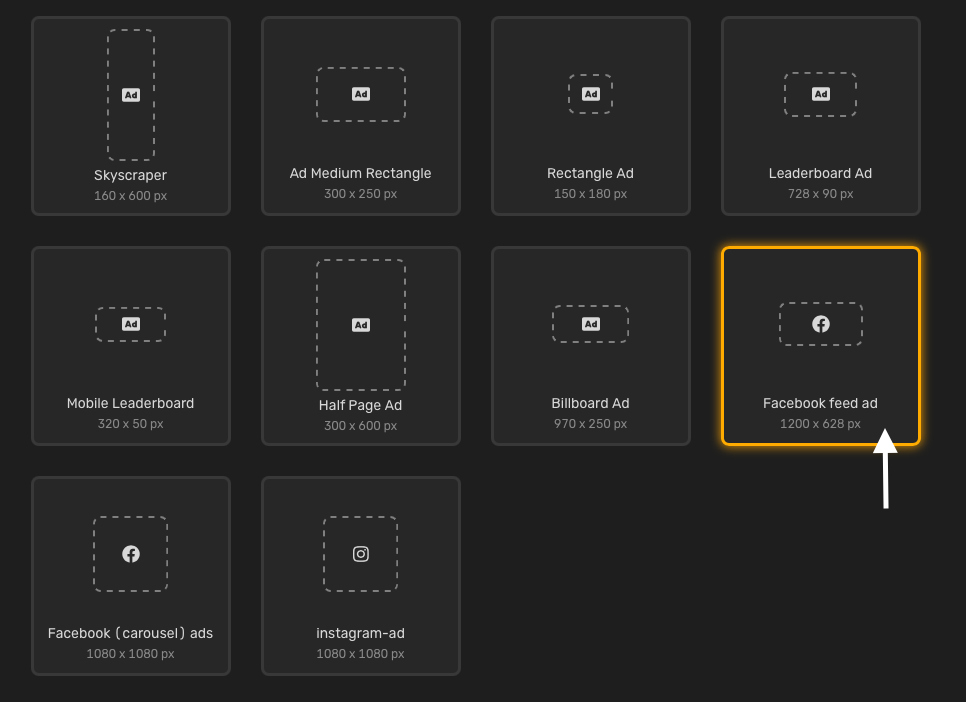
Task: Choose the Mobile Leaderboard label
Action: click(131, 404)
